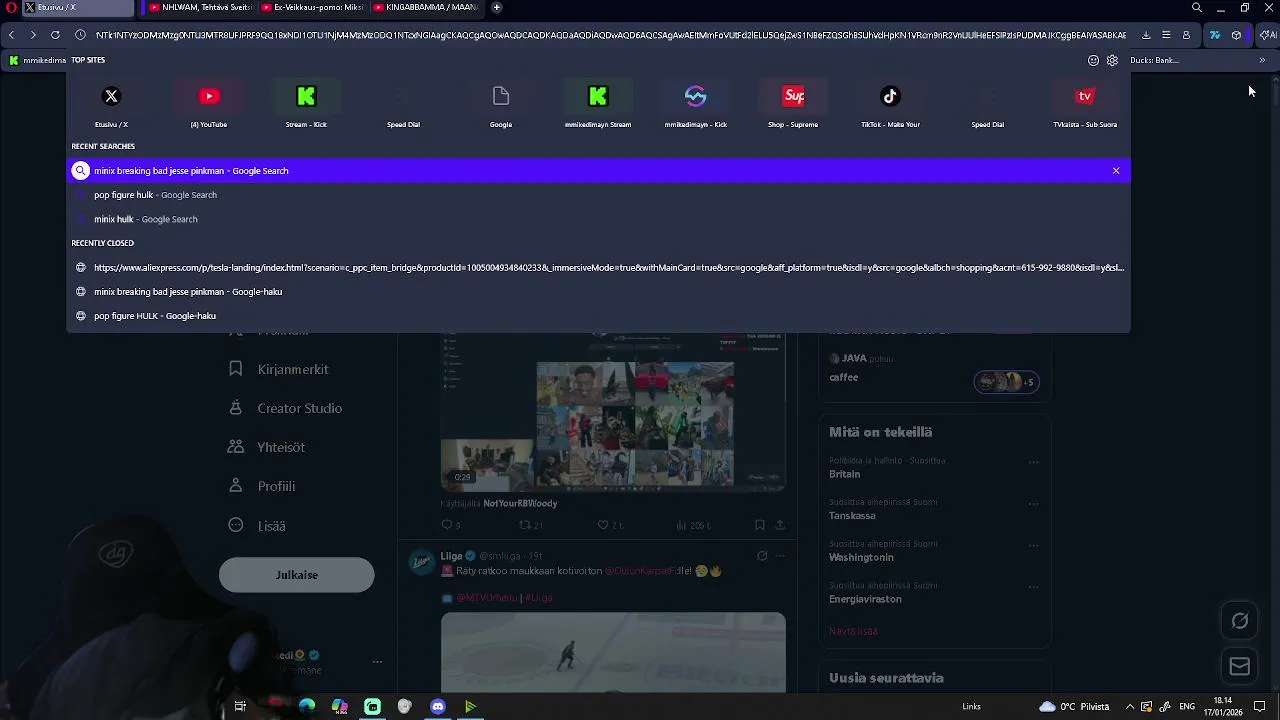Open the browser downloads icon
The height and width of the screenshot is (720, 1280).
tap(1146, 35)
